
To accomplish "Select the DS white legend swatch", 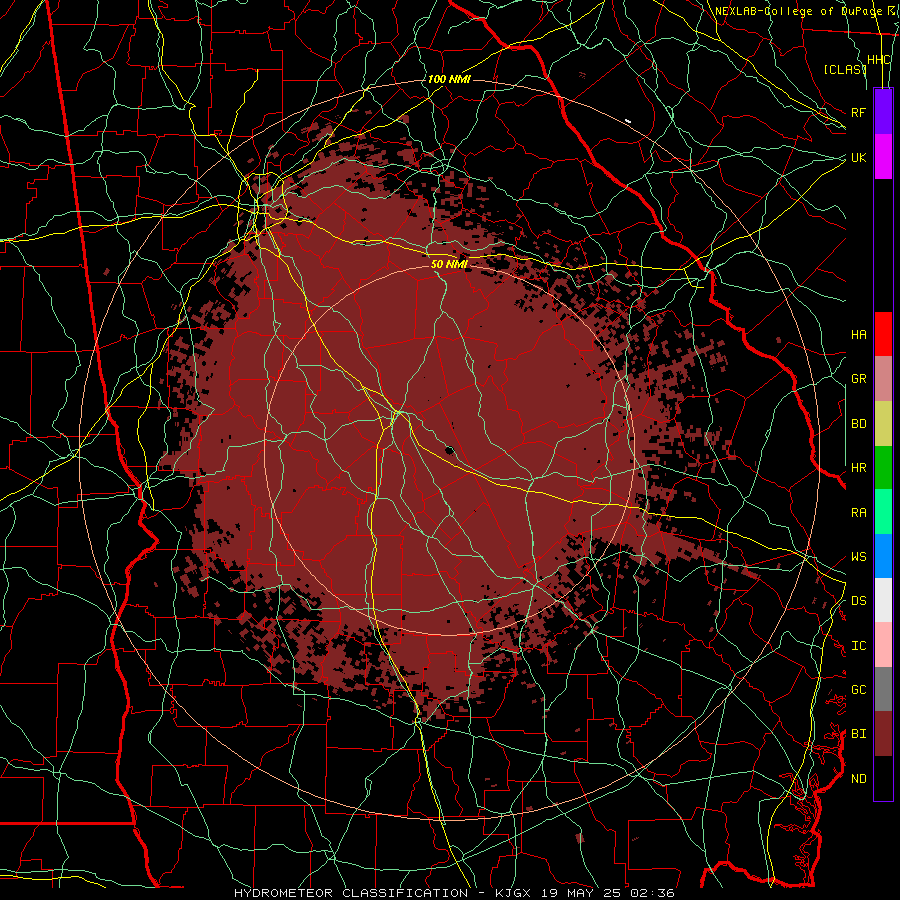I will (883, 600).
